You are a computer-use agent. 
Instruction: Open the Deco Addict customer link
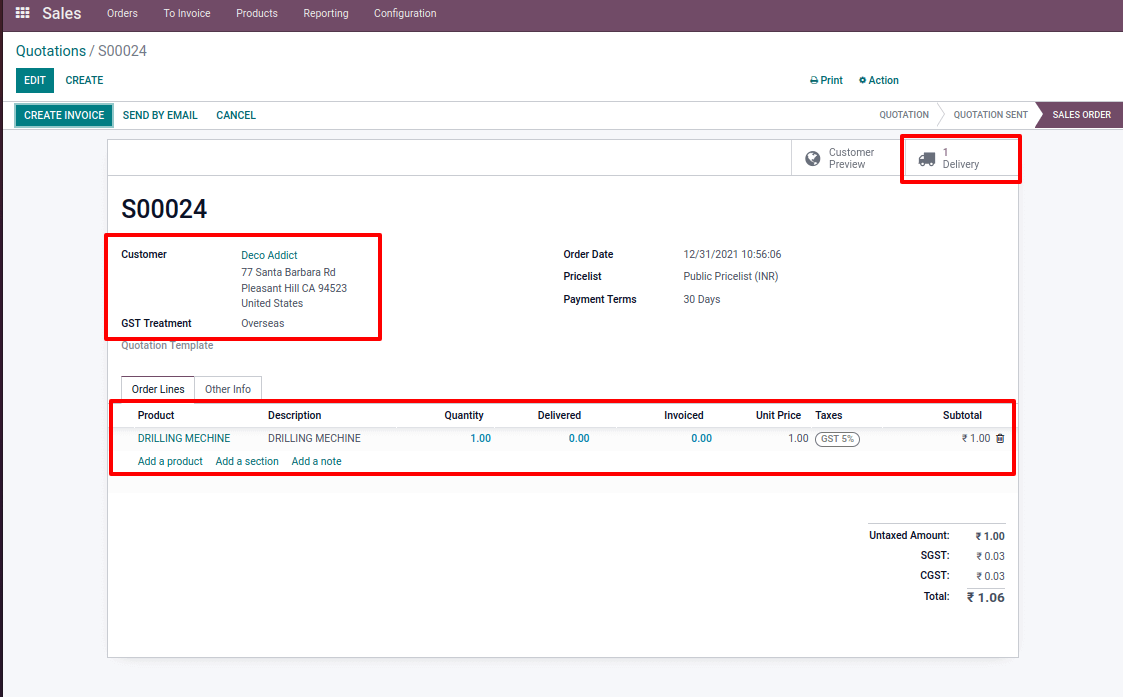269,255
